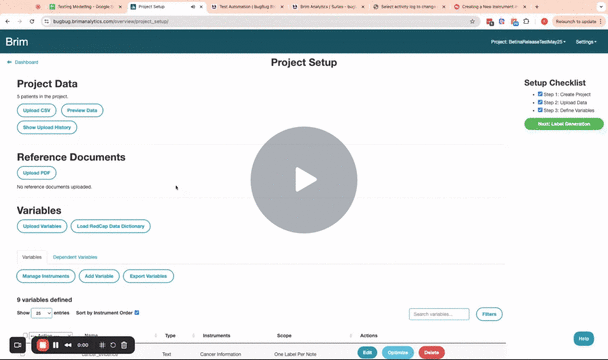Open the Settings dropdown
The width and height of the screenshot is (608, 360).
[586, 42]
